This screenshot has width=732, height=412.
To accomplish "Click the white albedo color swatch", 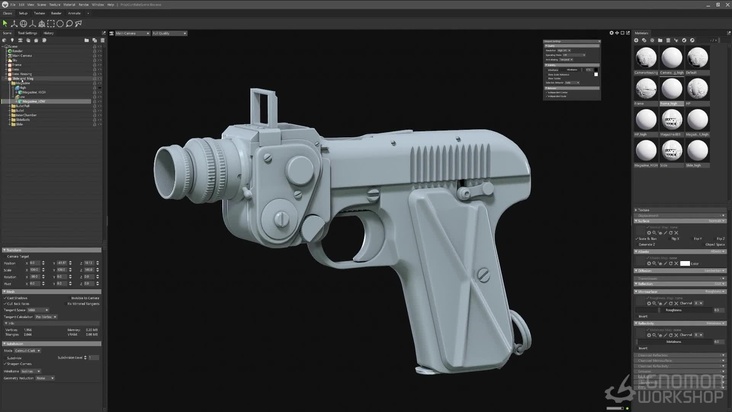I will coord(686,262).
